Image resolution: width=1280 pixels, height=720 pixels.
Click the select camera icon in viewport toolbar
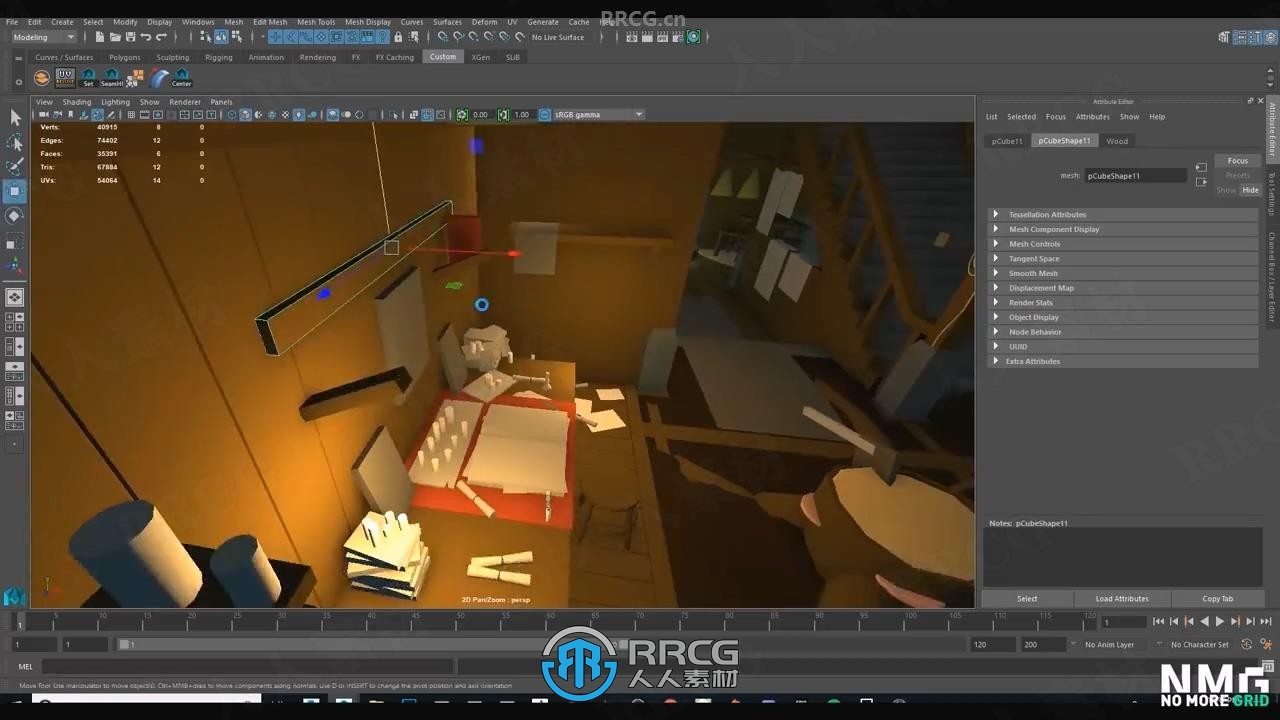43,115
